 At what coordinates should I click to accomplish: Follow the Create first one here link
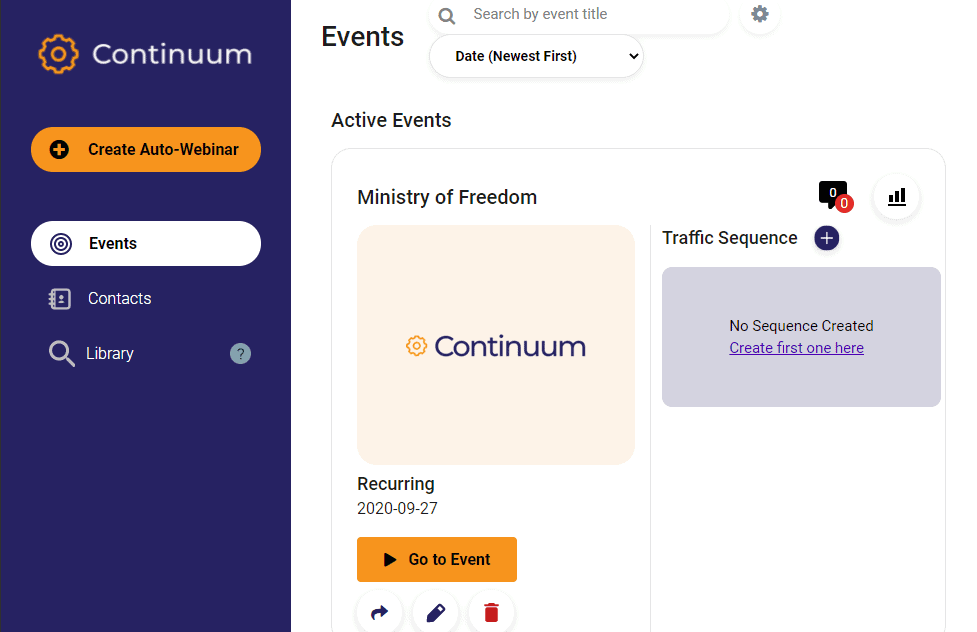coord(796,348)
